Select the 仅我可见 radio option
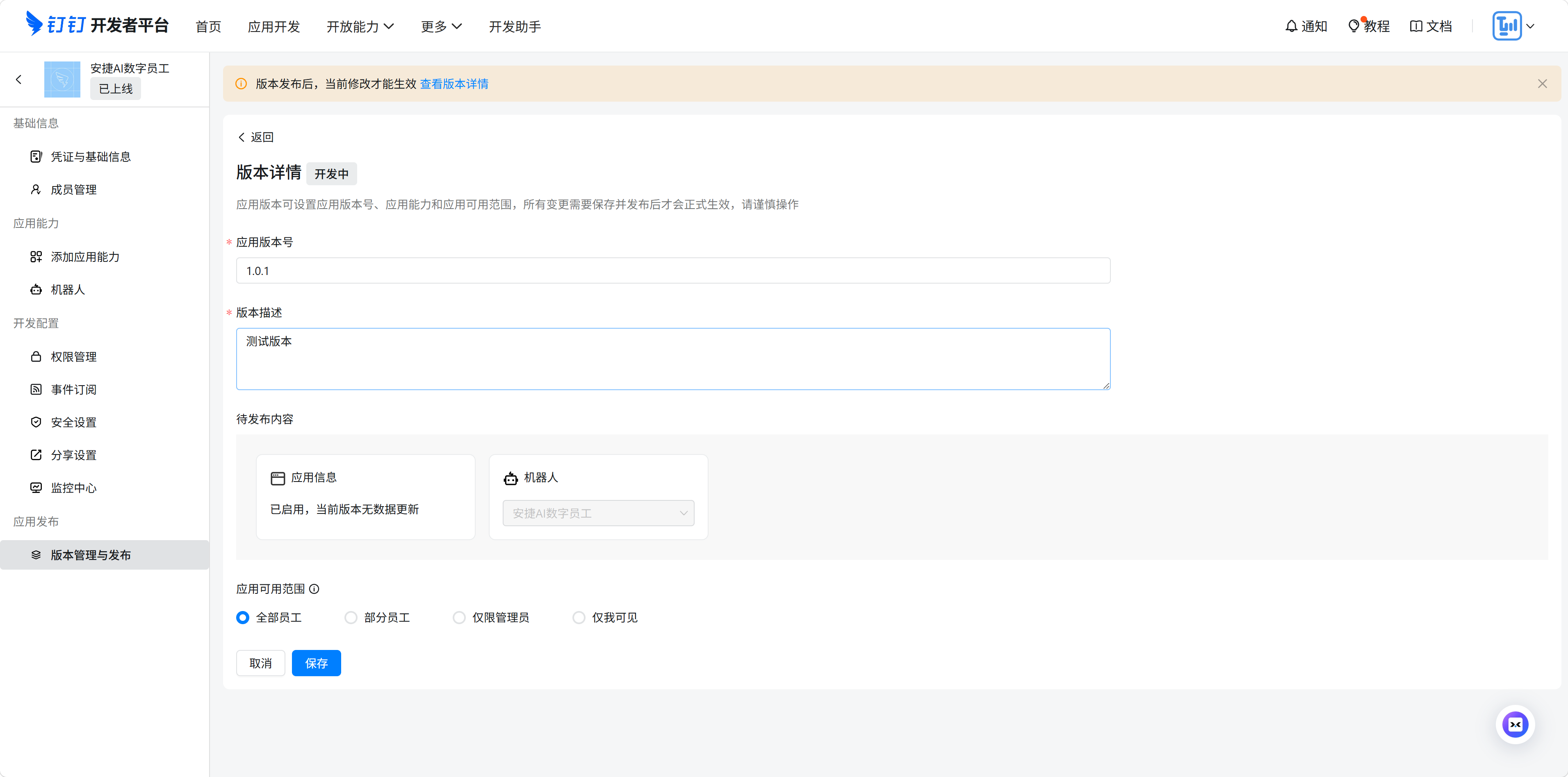 click(x=579, y=618)
